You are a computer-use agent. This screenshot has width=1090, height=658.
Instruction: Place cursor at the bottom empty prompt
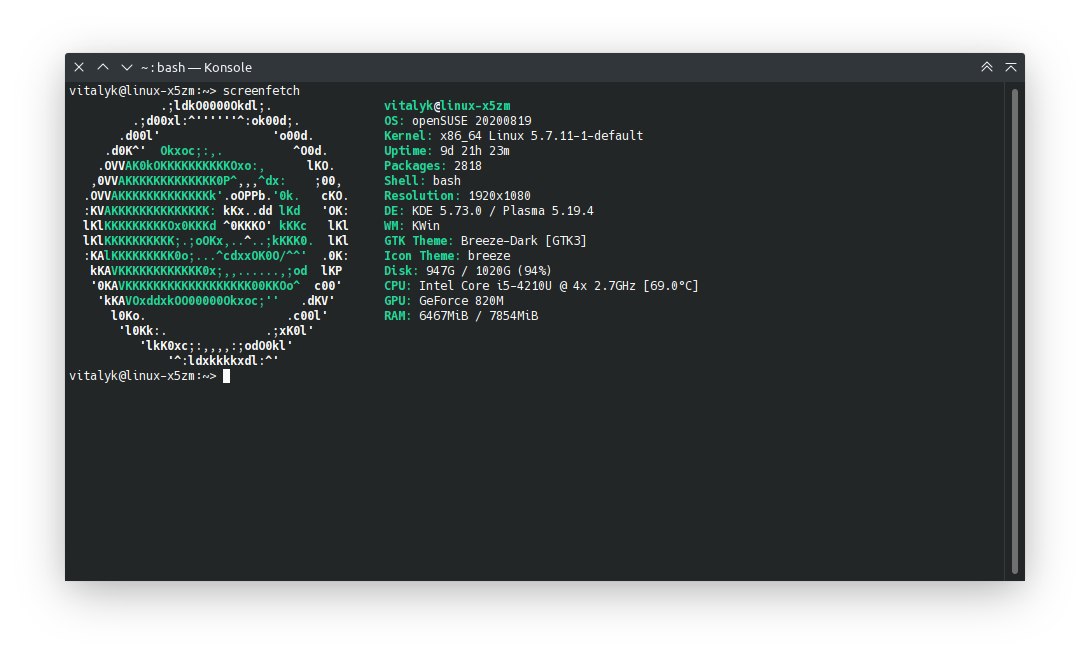point(226,376)
